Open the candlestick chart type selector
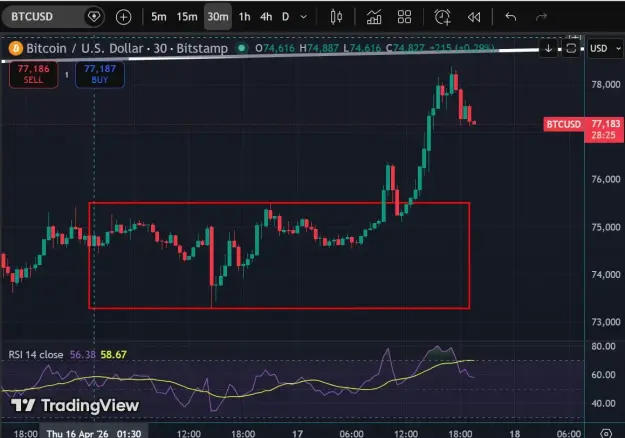The image size is (625, 438). [x=336, y=17]
